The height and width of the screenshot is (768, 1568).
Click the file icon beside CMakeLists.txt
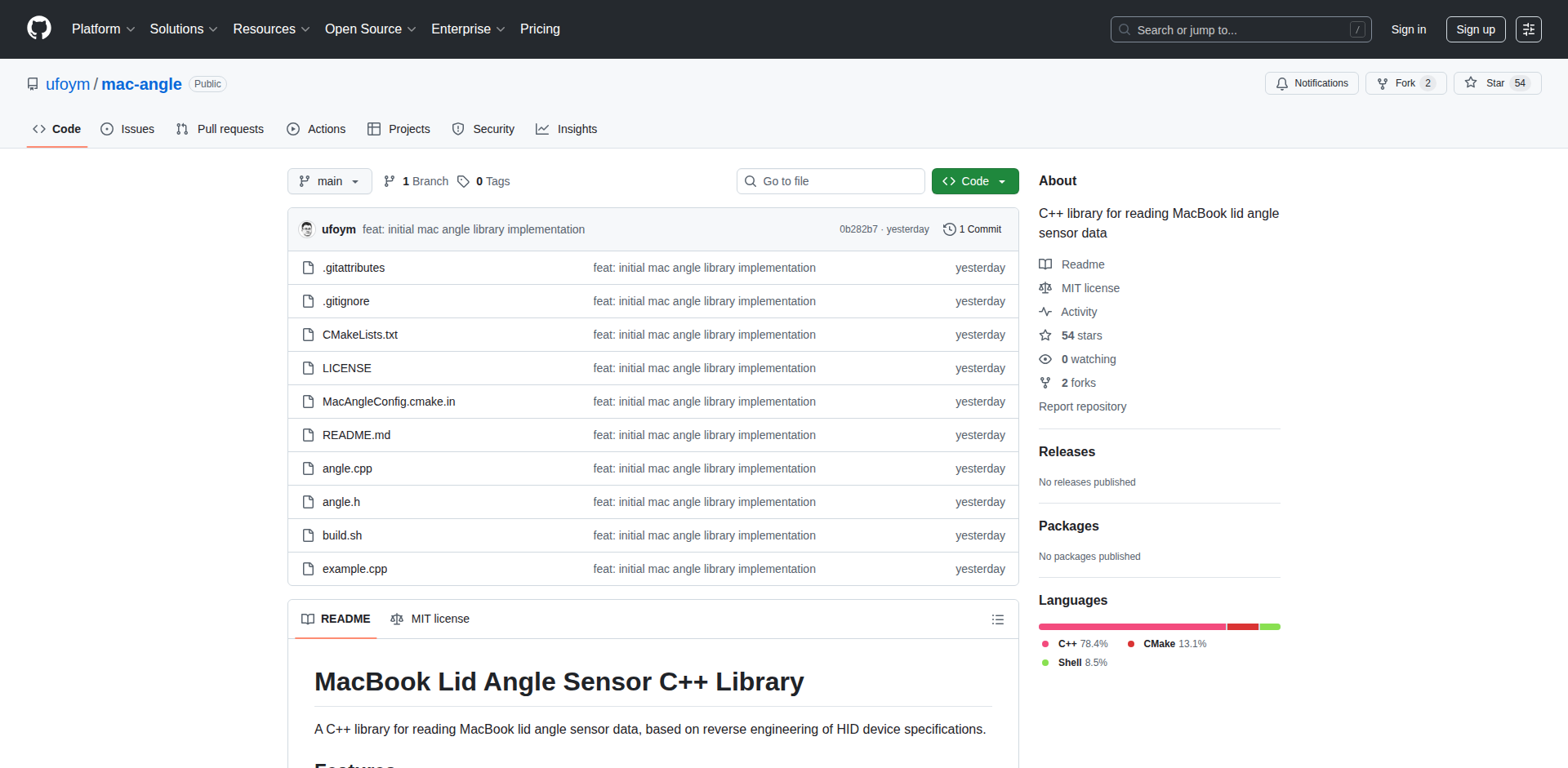pyautogui.click(x=308, y=335)
